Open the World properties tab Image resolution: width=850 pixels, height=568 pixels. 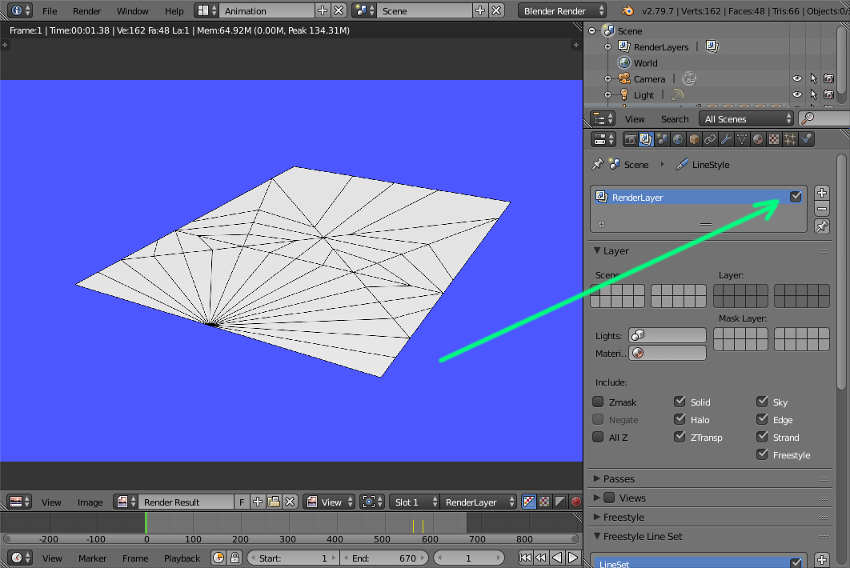click(x=678, y=139)
